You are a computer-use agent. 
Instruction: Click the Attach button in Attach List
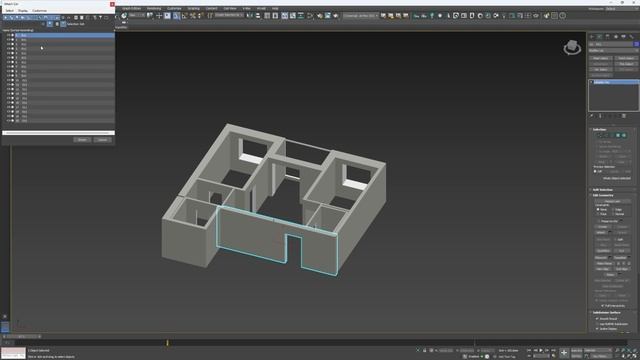tap(82, 140)
